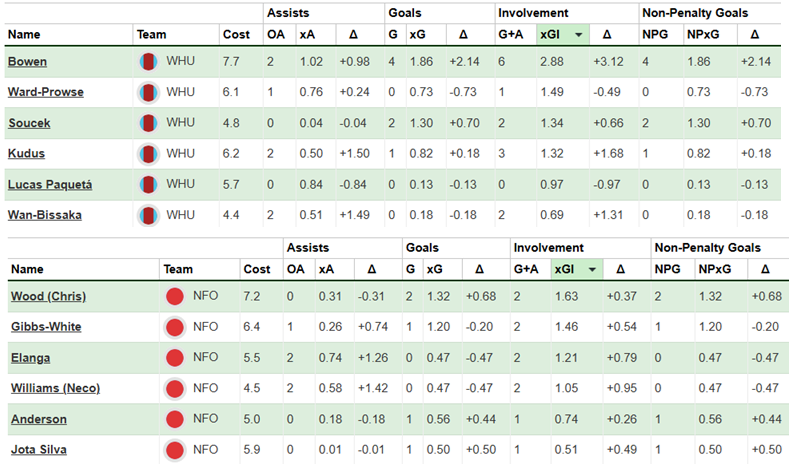
Task: Click the Forest badge in Elanga's row
Action: [174, 357]
